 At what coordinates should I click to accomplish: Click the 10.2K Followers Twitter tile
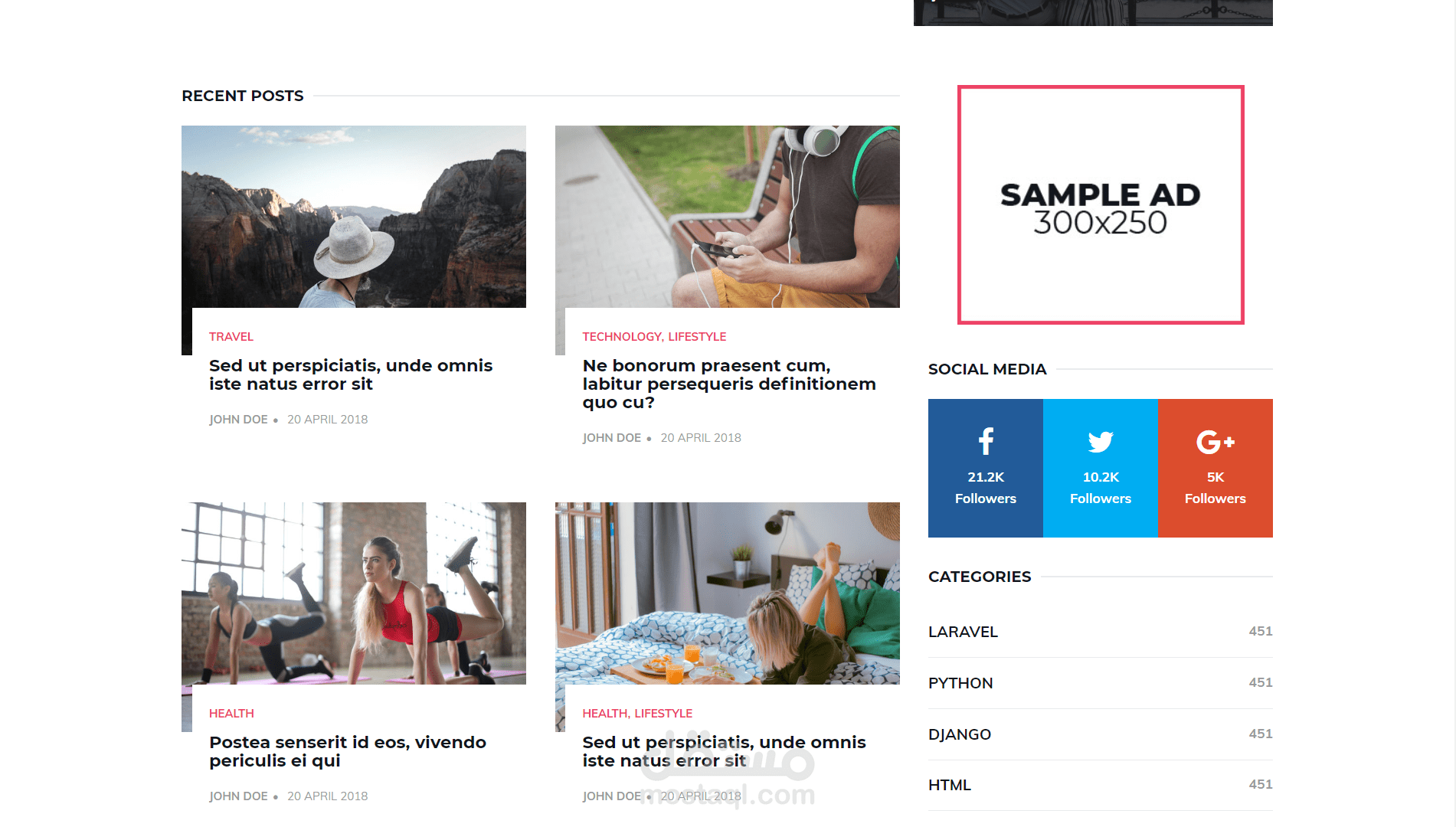coord(1101,468)
